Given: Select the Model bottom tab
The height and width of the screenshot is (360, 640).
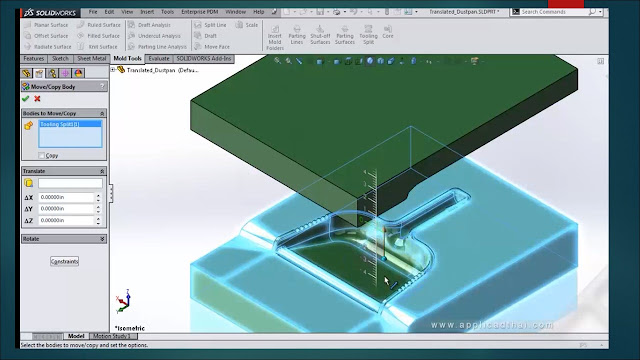Looking at the screenshot, I should 76,336.
